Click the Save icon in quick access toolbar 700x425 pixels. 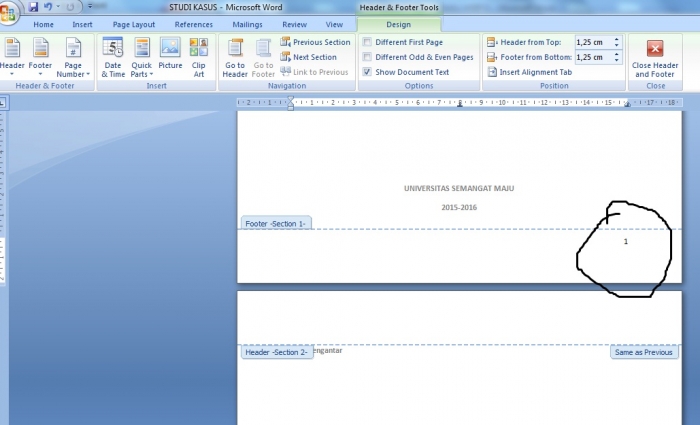33,7
